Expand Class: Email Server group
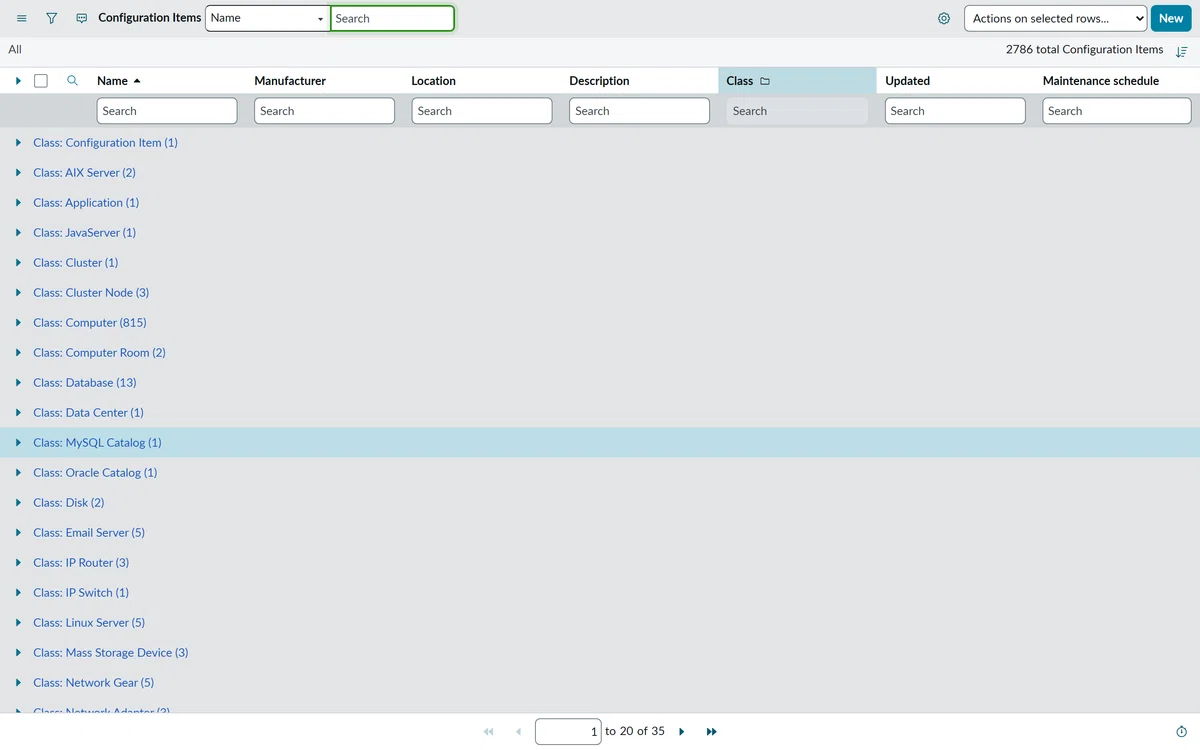The width and height of the screenshot is (1200, 750). coord(18,533)
